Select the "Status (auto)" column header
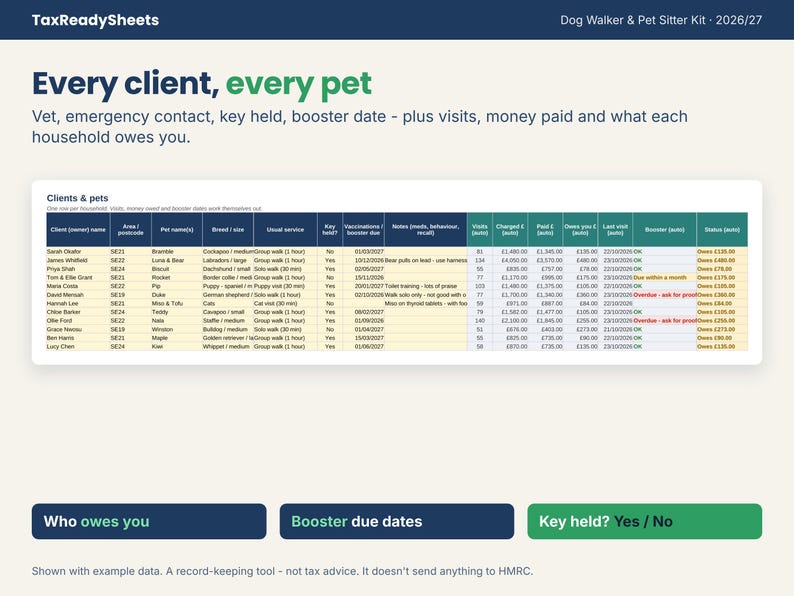The image size is (794, 596). tap(722, 229)
